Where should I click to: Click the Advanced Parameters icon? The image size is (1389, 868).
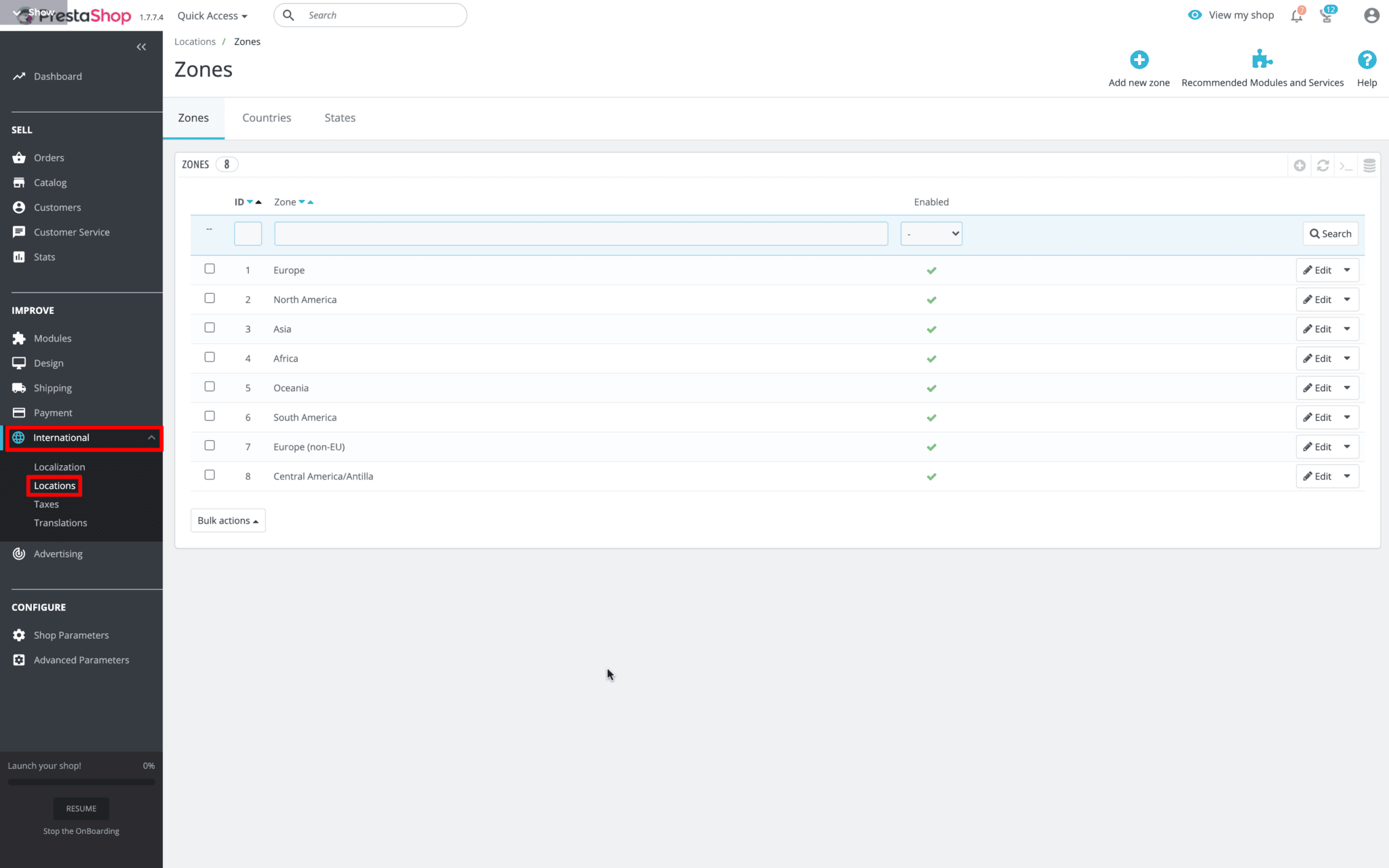pos(19,660)
